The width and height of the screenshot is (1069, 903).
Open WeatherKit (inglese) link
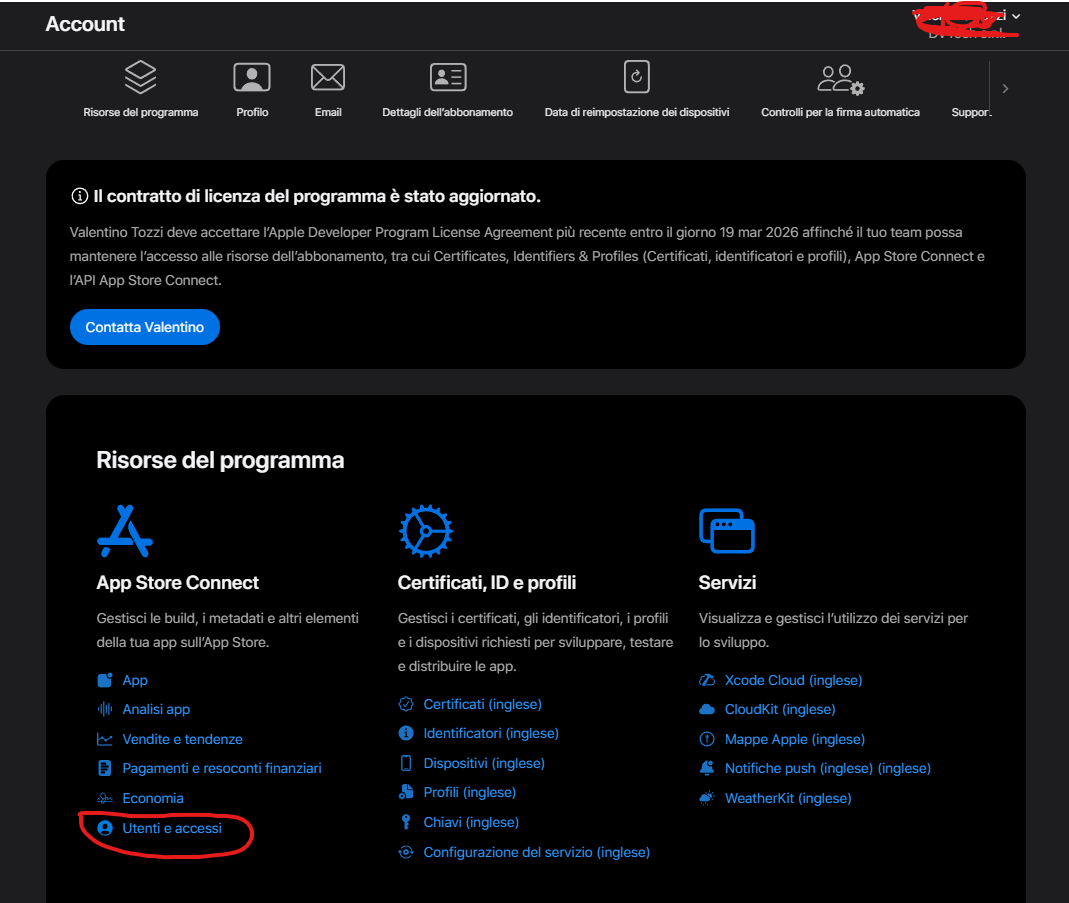(788, 798)
